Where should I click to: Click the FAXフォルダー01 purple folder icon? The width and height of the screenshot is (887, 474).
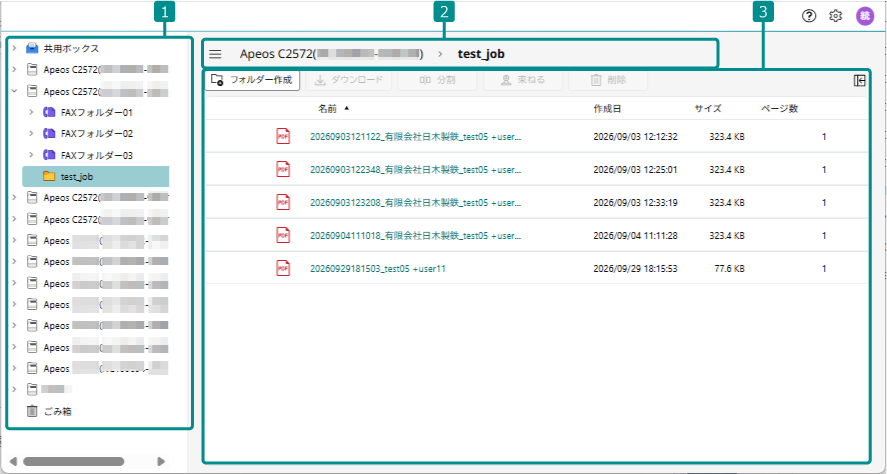pos(49,112)
